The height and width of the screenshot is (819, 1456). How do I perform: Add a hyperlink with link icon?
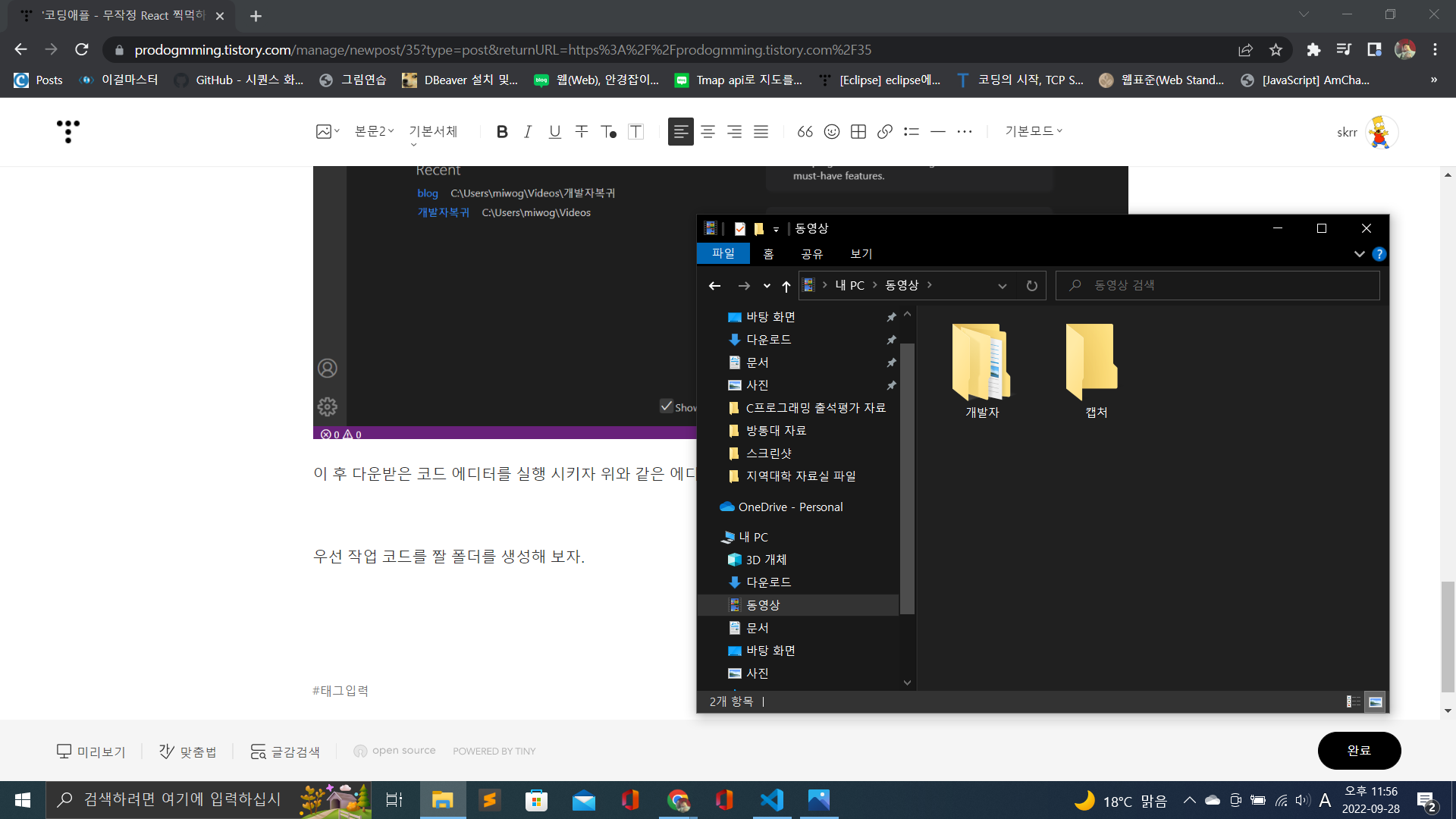884,132
